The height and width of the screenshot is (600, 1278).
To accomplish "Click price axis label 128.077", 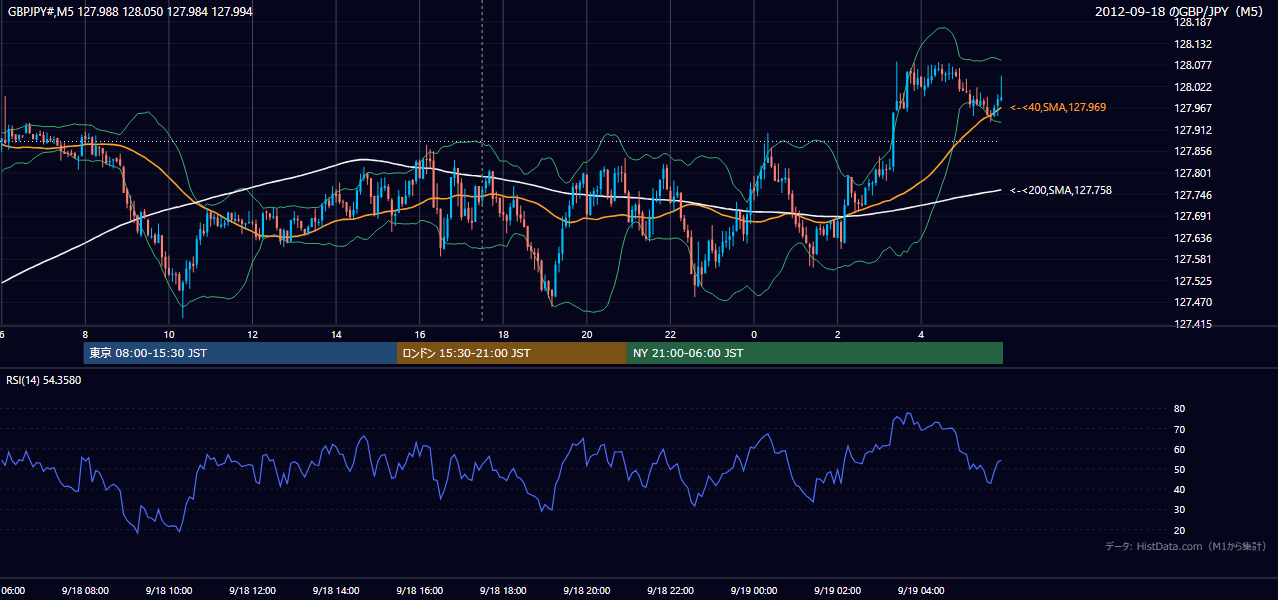I will tap(1192, 65).
